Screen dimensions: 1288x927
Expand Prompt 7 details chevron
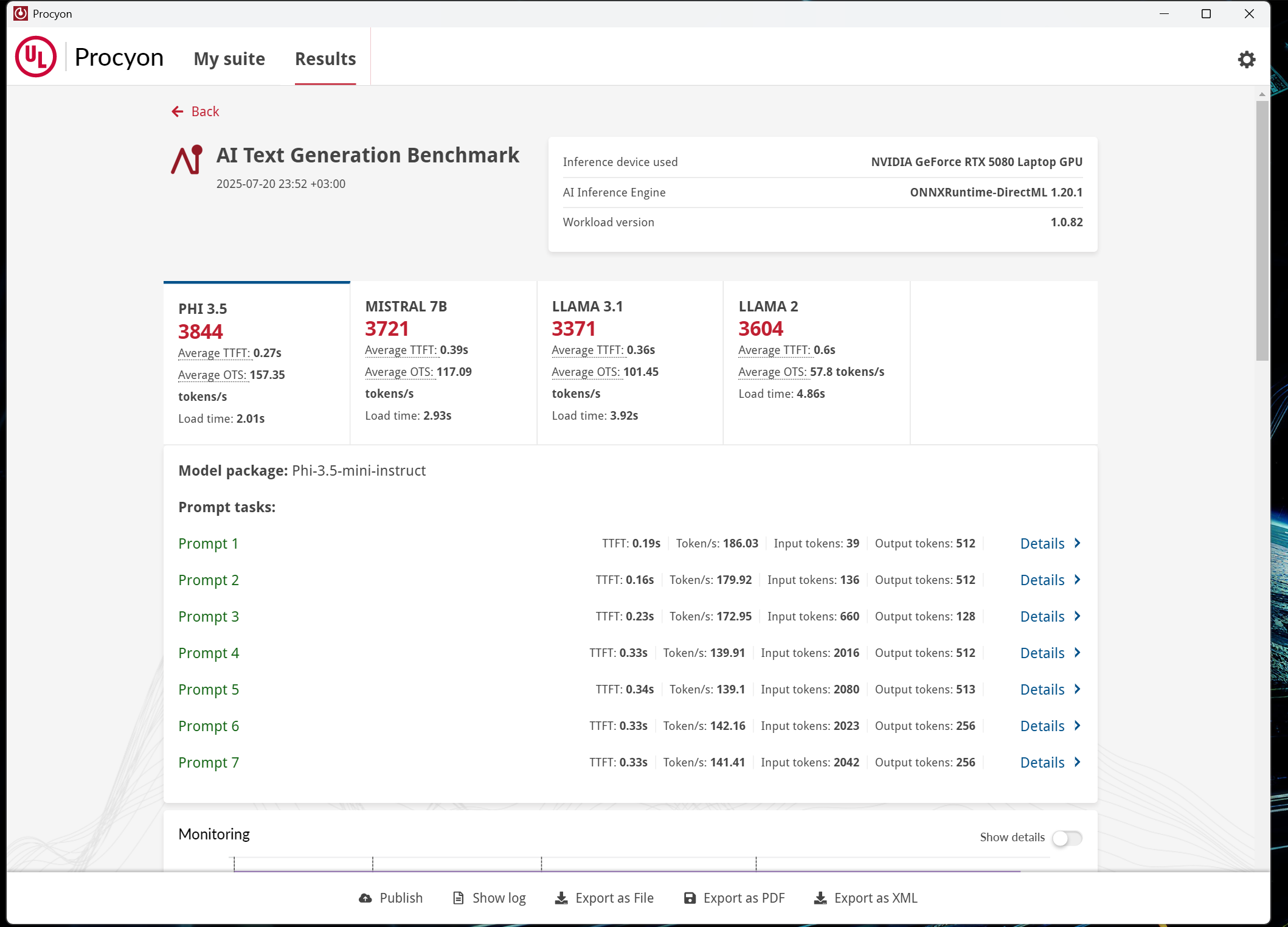pyautogui.click(x=1077, y=762)
